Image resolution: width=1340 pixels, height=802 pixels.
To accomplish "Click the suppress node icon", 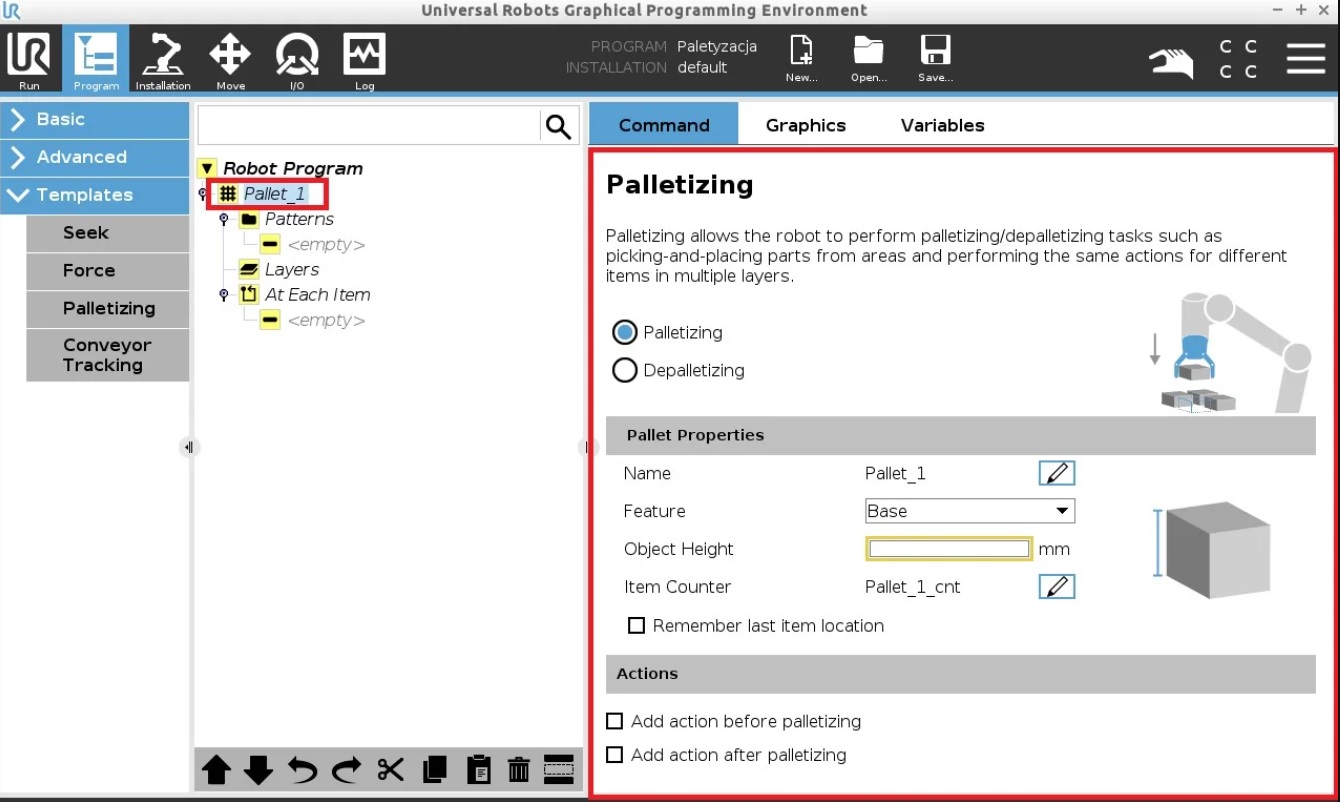I will click(559, 769).
